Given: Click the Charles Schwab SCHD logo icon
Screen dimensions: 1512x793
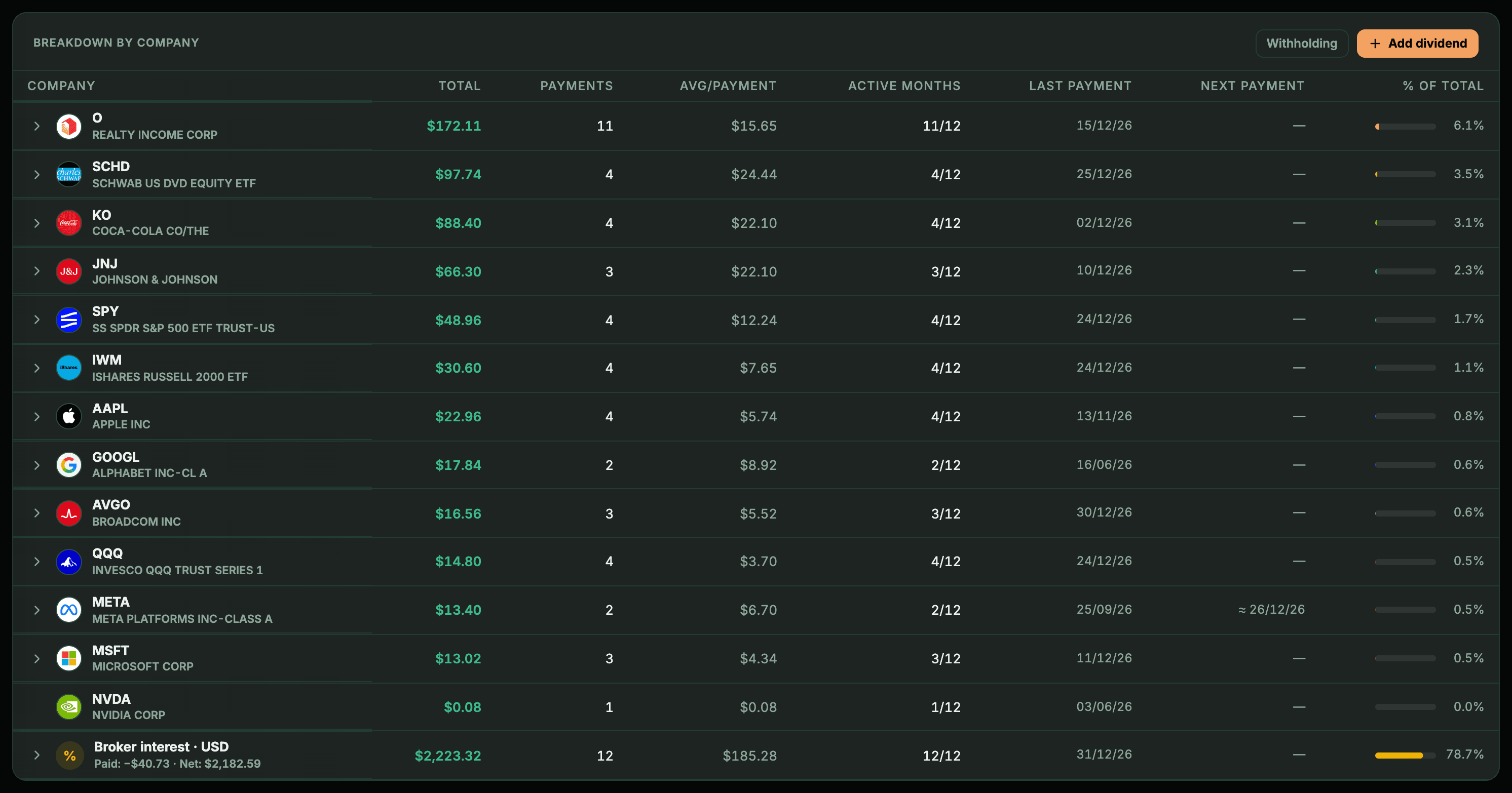Looking at the screenshot, I should (x=69, y=174).
